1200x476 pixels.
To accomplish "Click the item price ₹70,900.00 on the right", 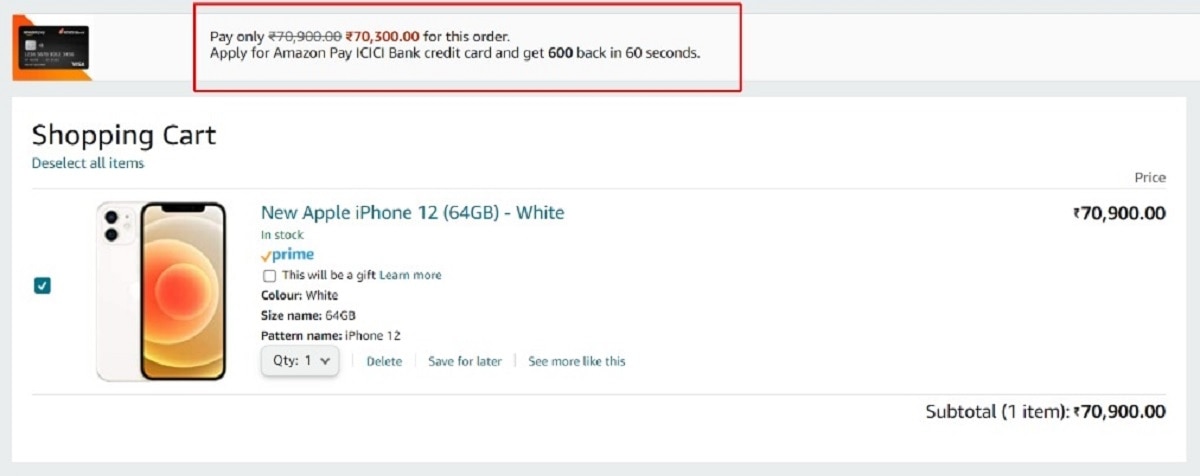I will [x=1119, y=213].
